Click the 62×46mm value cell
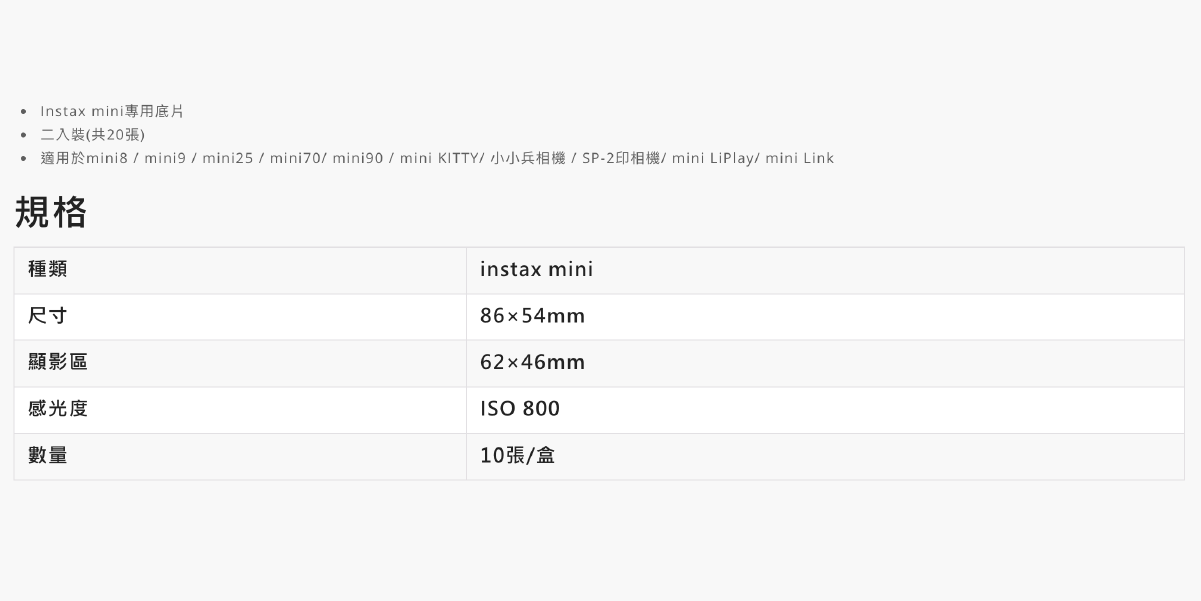Image resolution: width=1201 pixels, height=601 pixels. click(532, 362)
